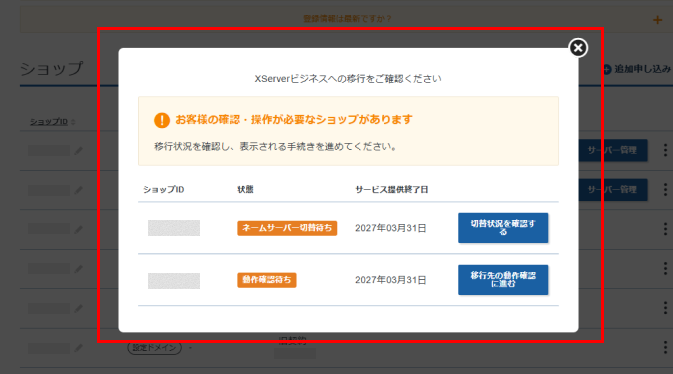Click the date beside ネームサーバー切替待ち
Image resolution: width=673 pixels, height=374 pixels.
point(391,228)
